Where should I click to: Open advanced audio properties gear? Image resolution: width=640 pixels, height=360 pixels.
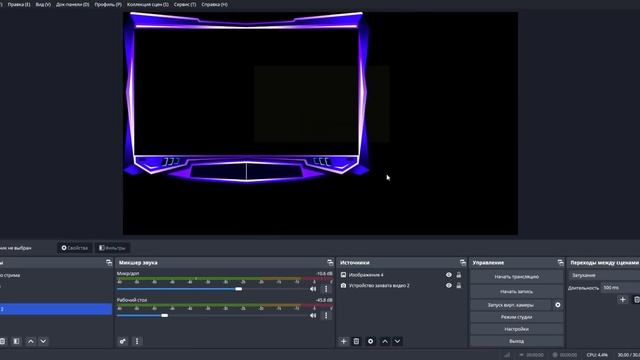(x=122, y=341)
